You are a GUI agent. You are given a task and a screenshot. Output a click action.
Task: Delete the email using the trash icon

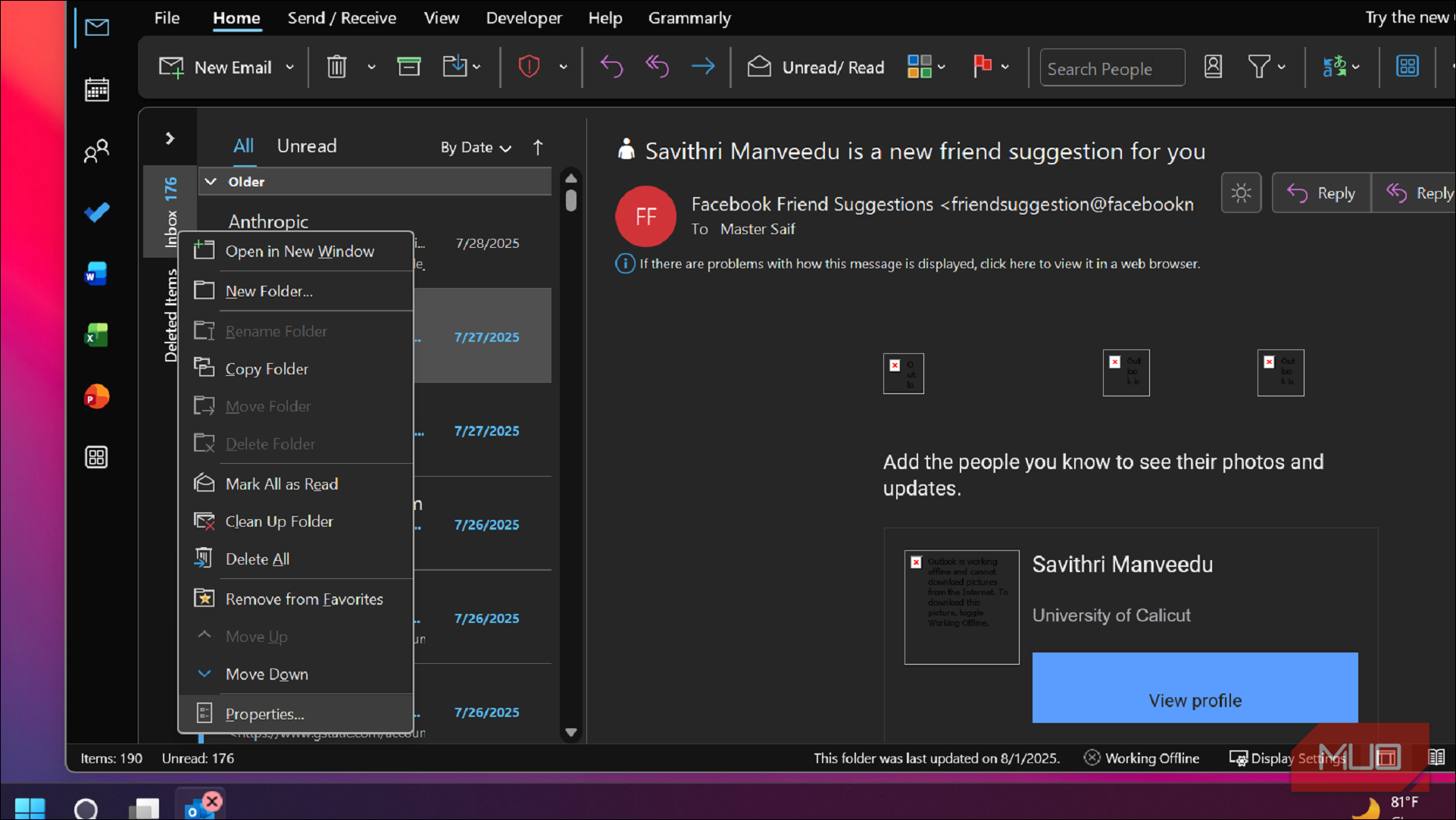coord(336,67)
